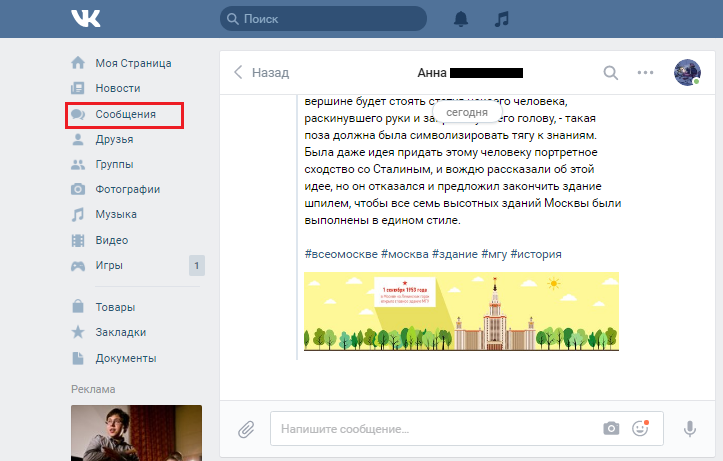Go to Новости feed
Viewport: 723px width, 461px height.
pyautogui.click(x=118, y=88)
